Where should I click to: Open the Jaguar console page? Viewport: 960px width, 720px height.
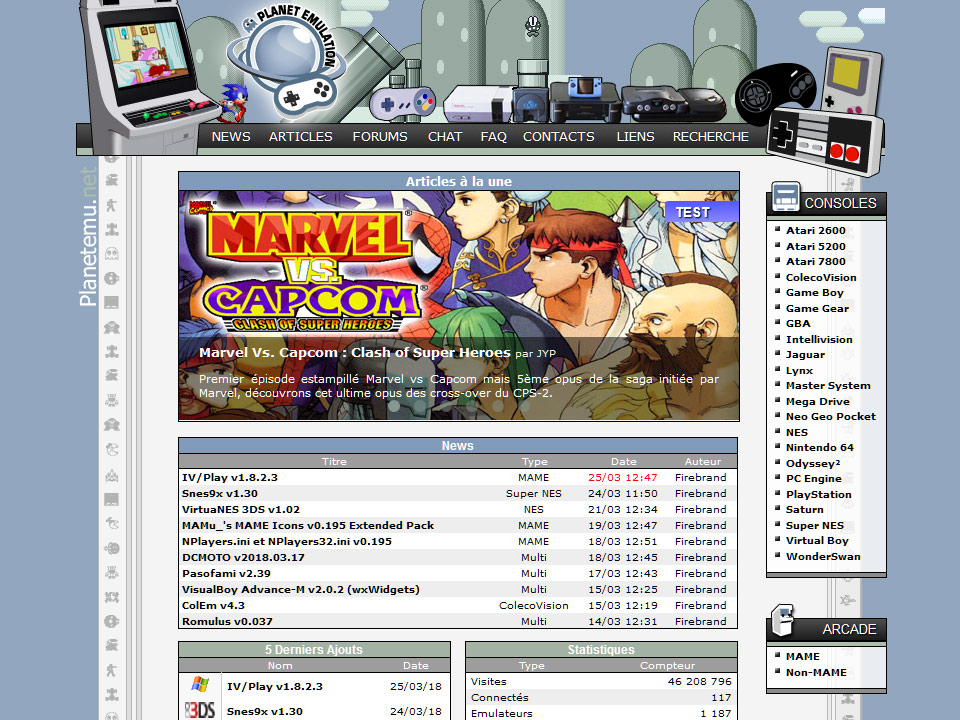[805, 354]
